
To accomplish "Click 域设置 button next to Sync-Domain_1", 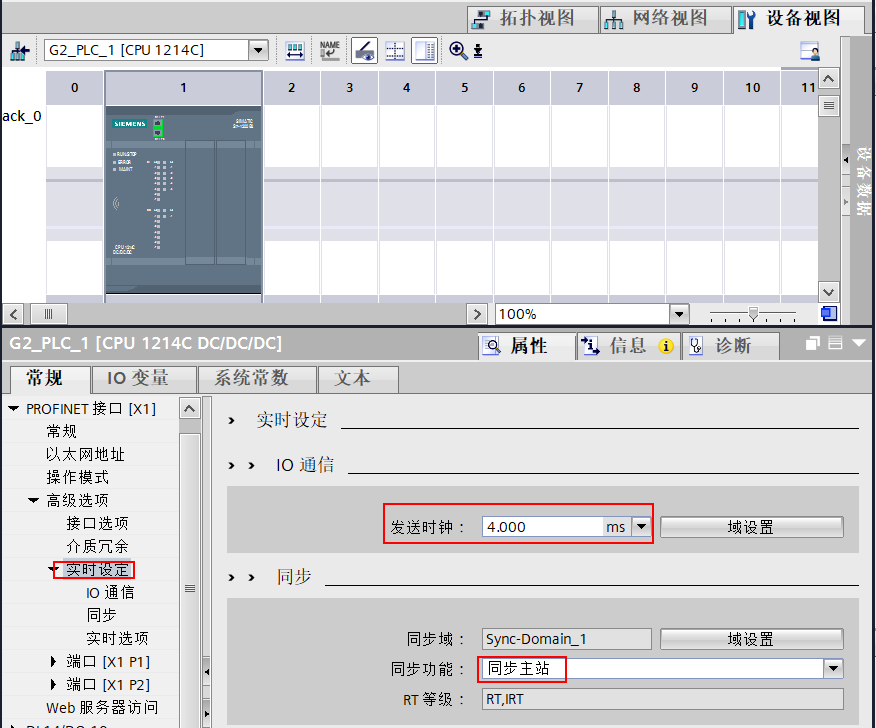I will pyautogui.click(x=751, y=639).
